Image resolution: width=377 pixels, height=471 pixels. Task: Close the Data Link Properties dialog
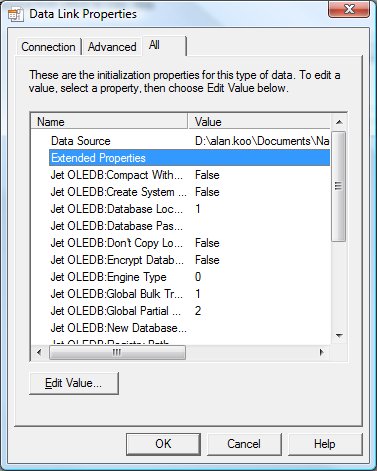(349, 9)
